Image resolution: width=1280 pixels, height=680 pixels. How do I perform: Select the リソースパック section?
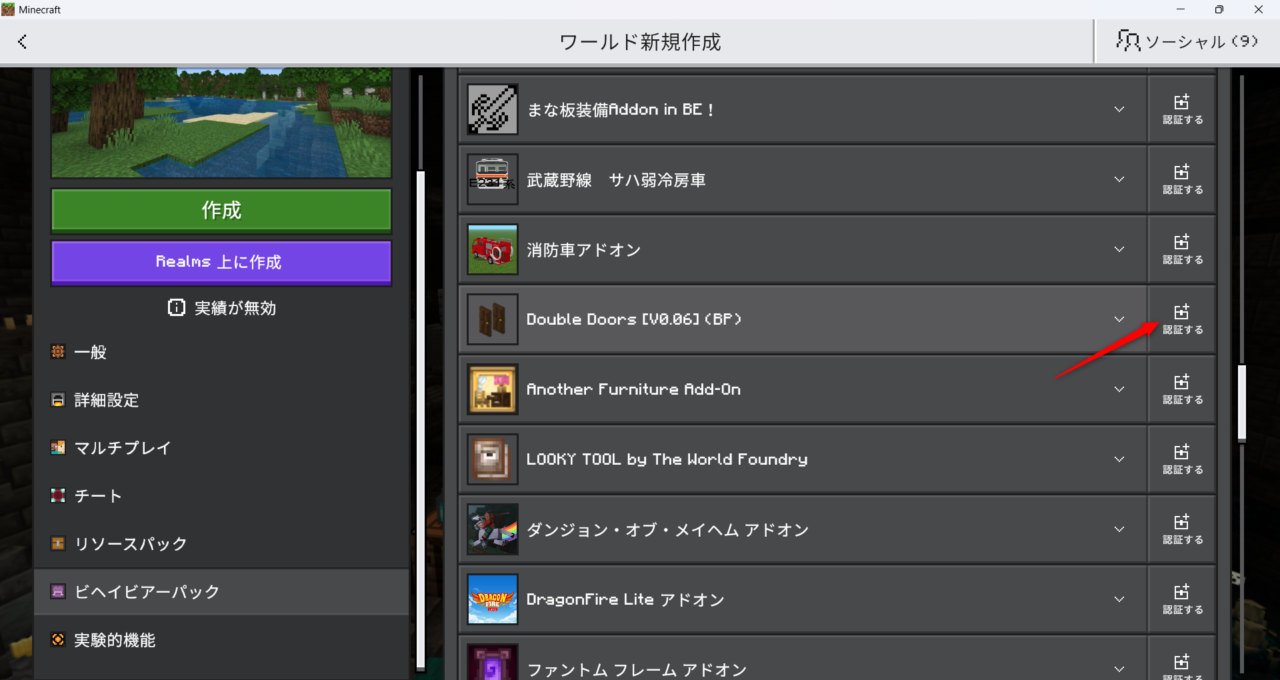point(221,544)
